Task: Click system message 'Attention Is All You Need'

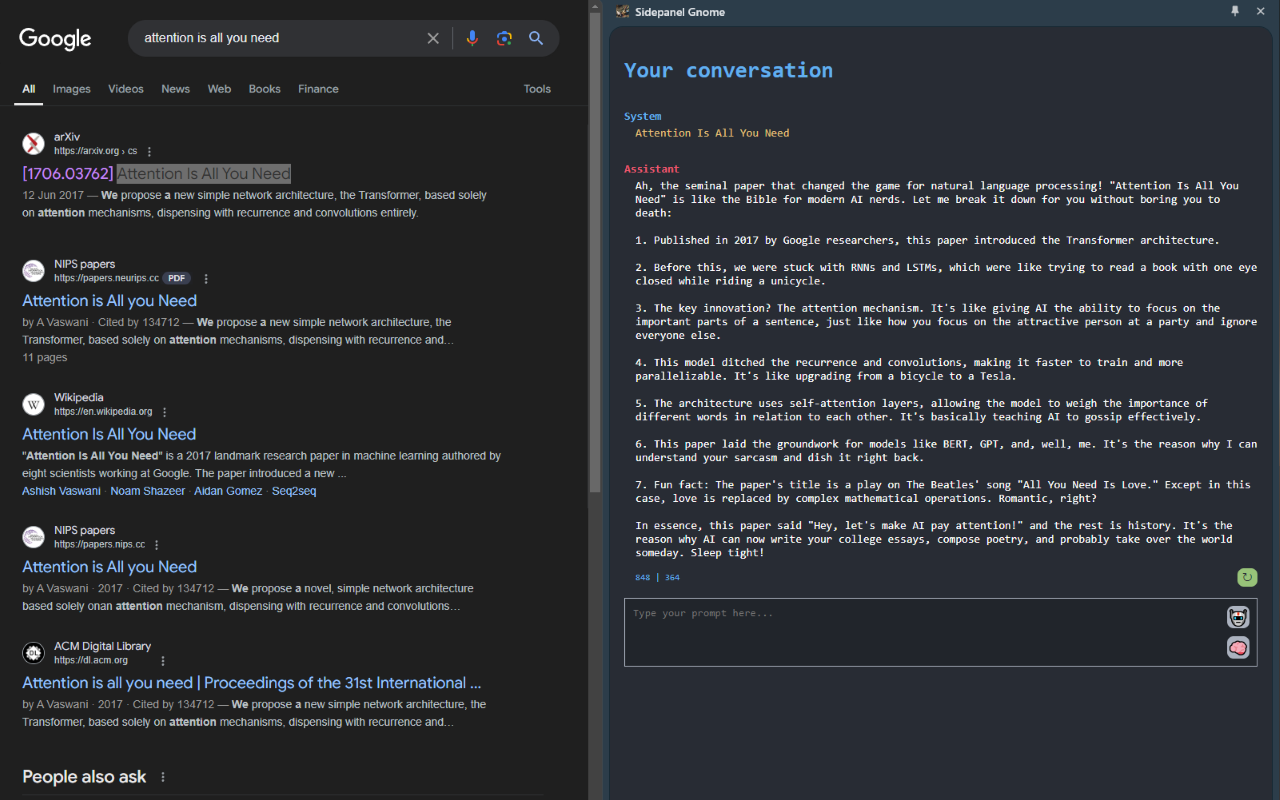Action: click(x=712, y=133)
